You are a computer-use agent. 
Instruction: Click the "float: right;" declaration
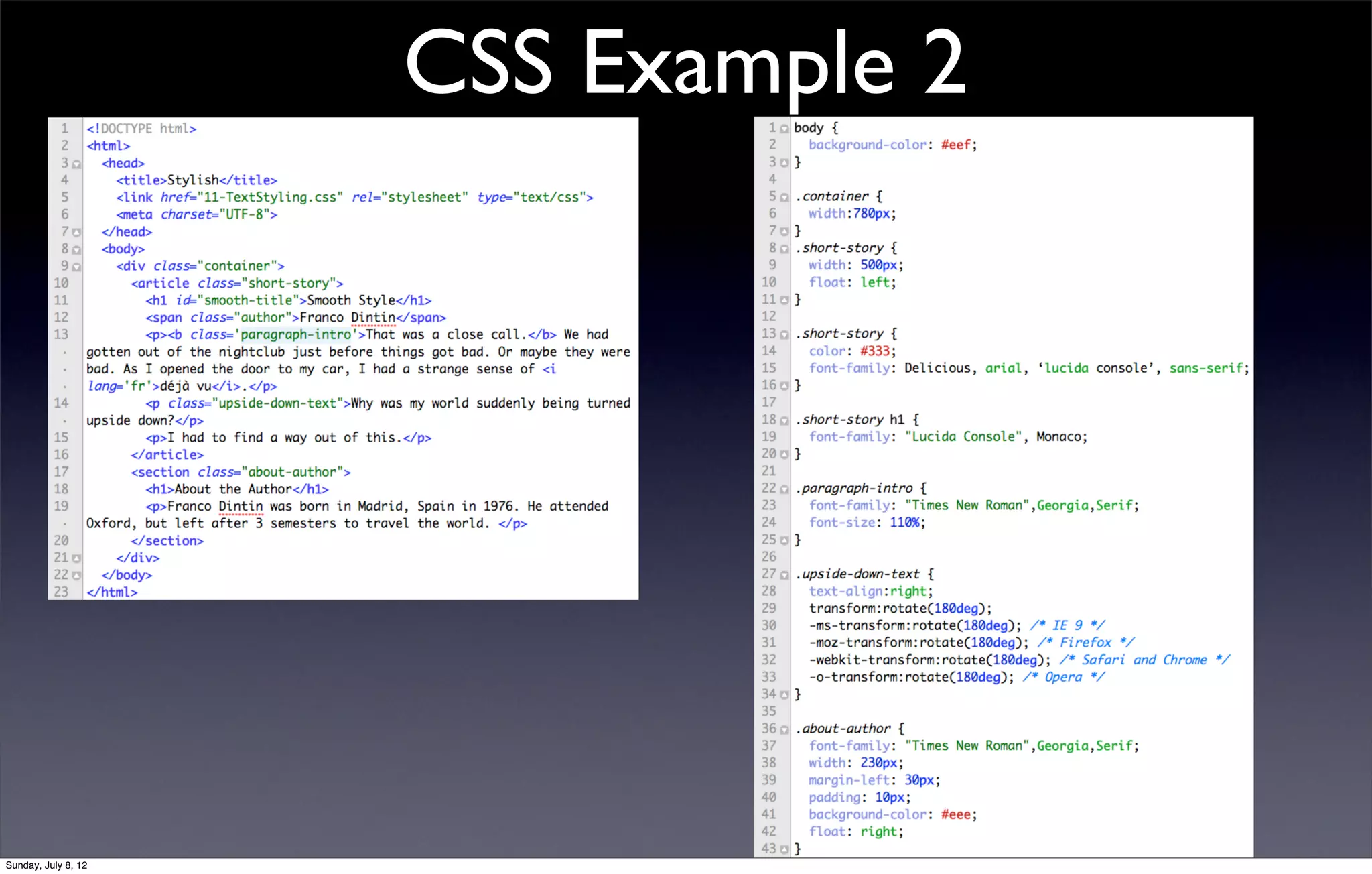856,832
